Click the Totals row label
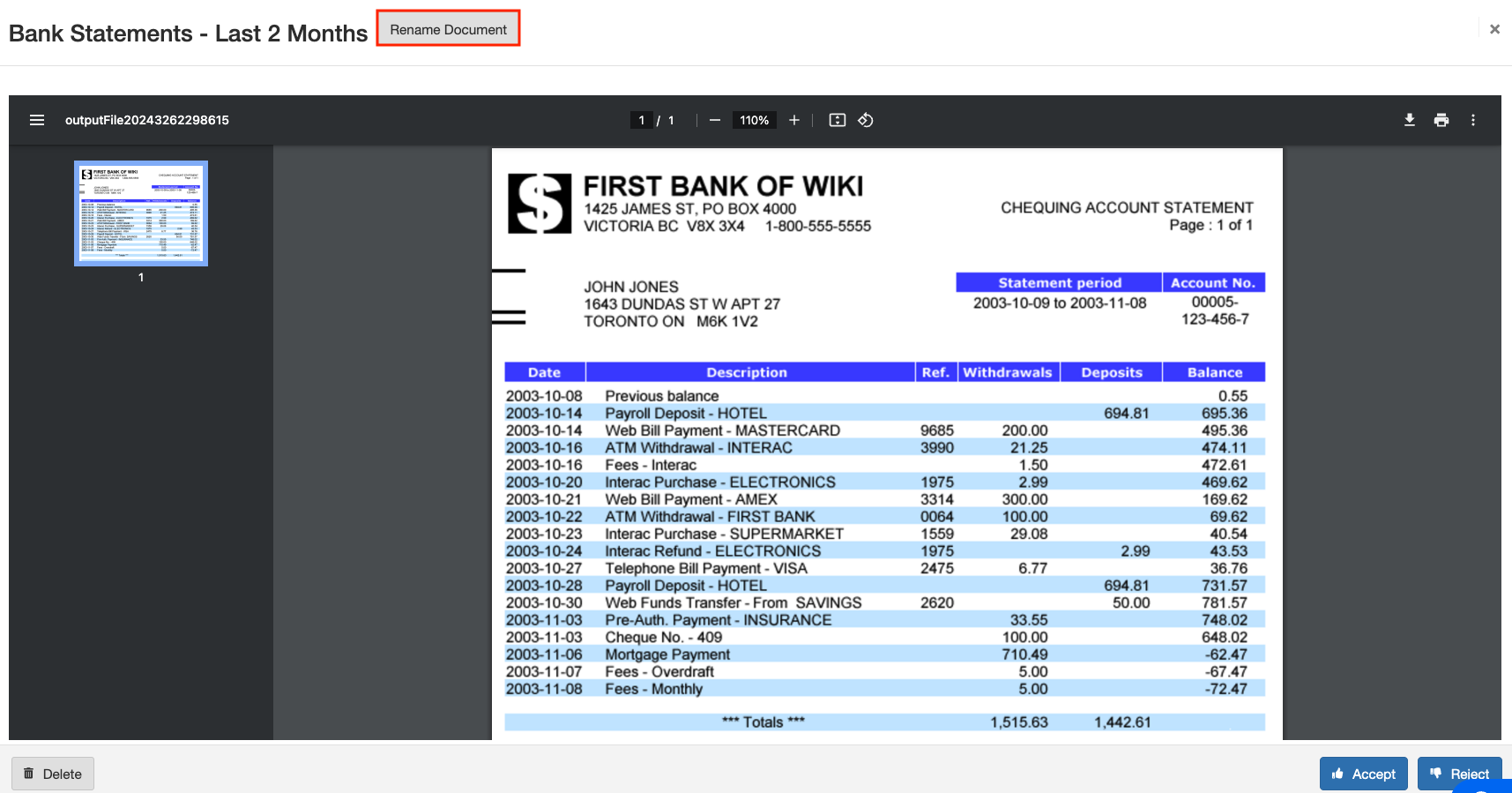Screen dimensions: 1512x793 (763, 722)
